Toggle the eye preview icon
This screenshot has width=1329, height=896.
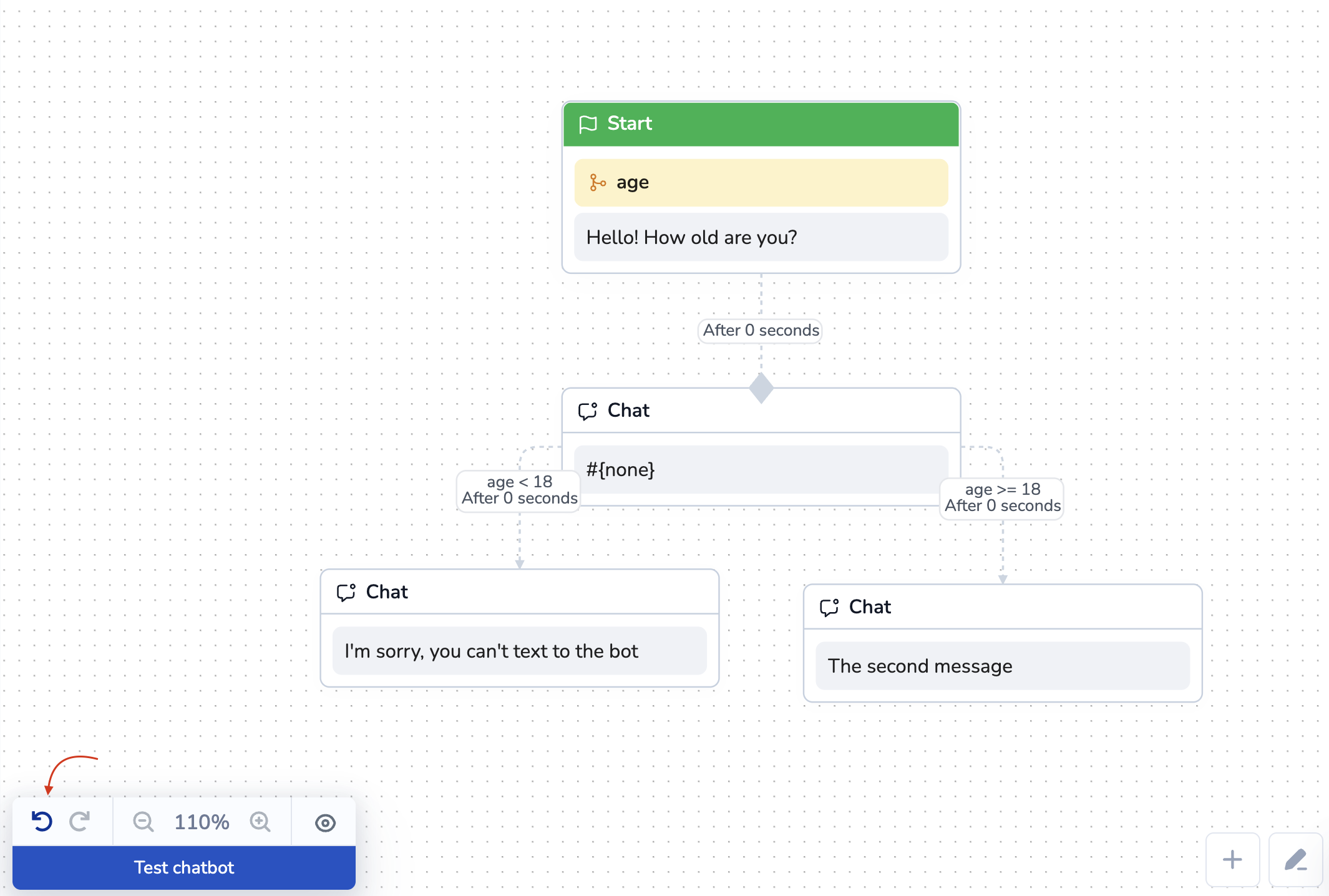pyautogui.click(x=325, y=823)
